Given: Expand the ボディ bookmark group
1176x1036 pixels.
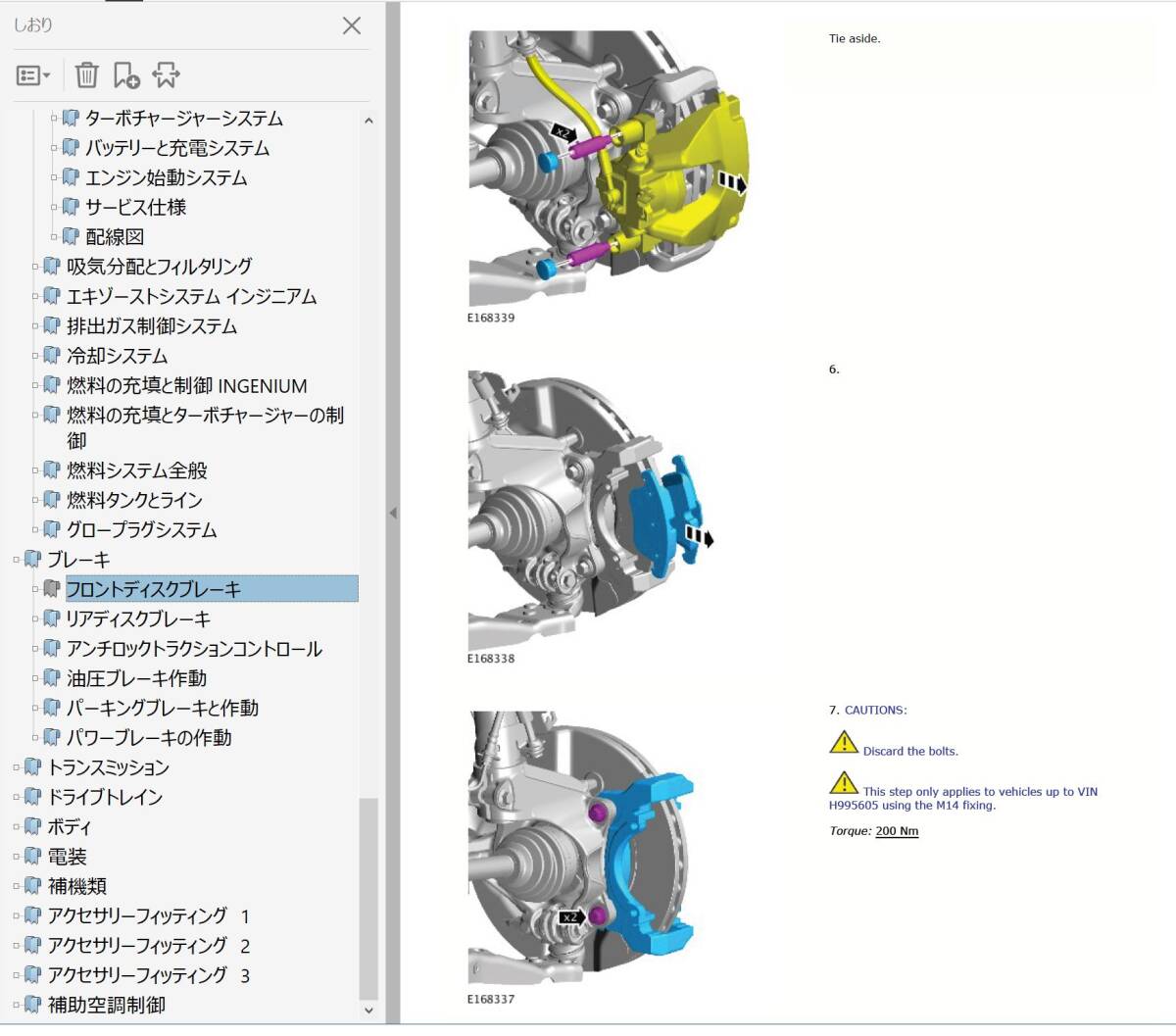Looking at the screenshot, I should point(17,827).
